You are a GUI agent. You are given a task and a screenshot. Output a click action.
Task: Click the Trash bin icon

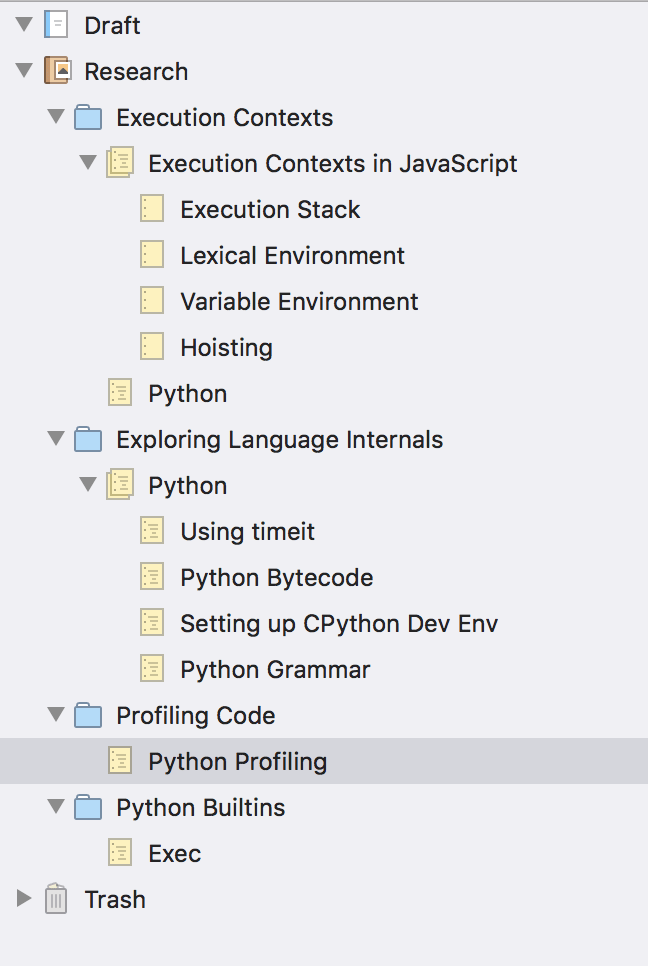click(56, 899)
